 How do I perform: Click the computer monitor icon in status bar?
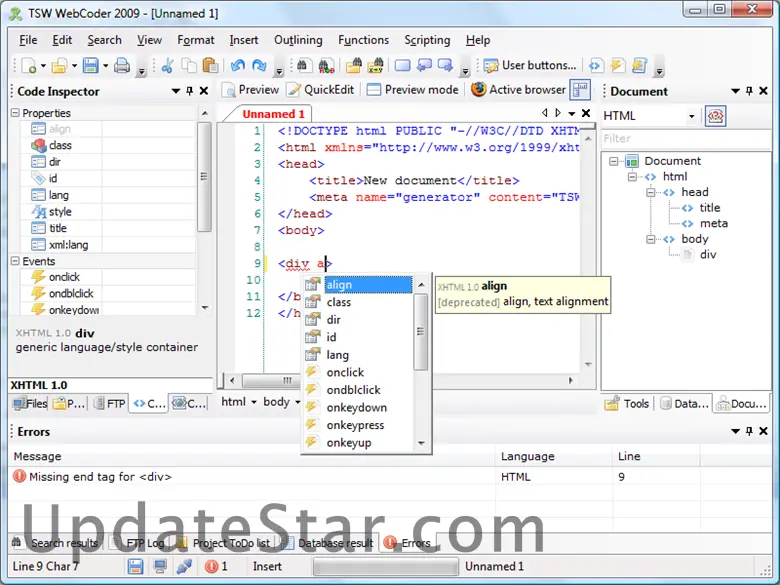160,566
